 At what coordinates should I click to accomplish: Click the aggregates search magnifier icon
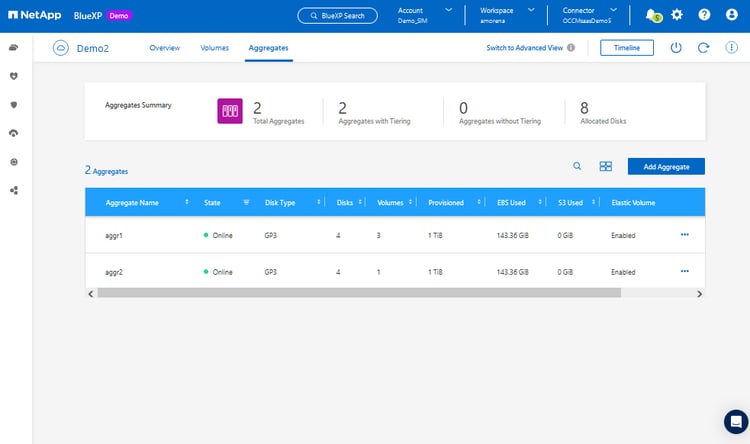577,166
